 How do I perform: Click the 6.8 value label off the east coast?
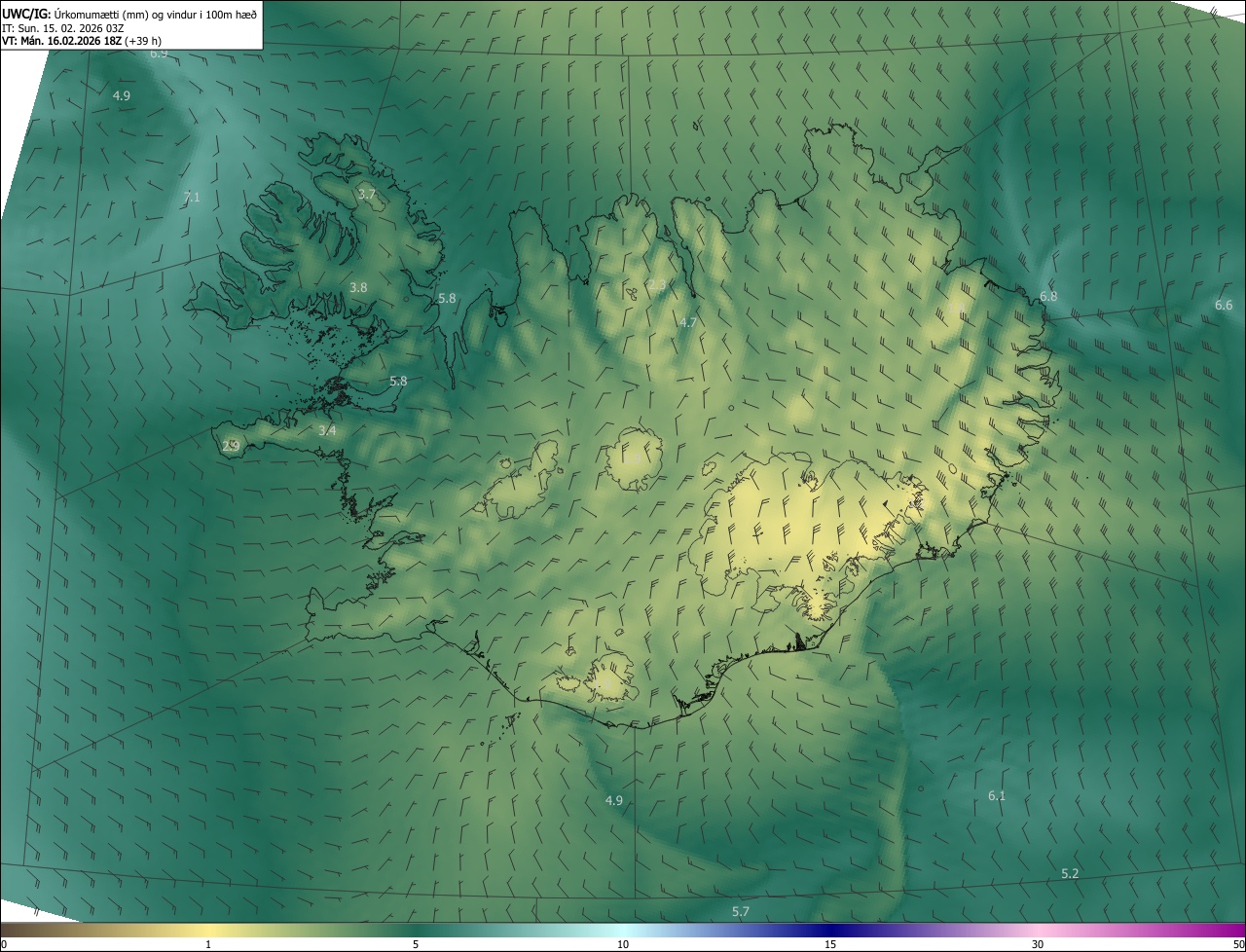(x=1048, y=296)
